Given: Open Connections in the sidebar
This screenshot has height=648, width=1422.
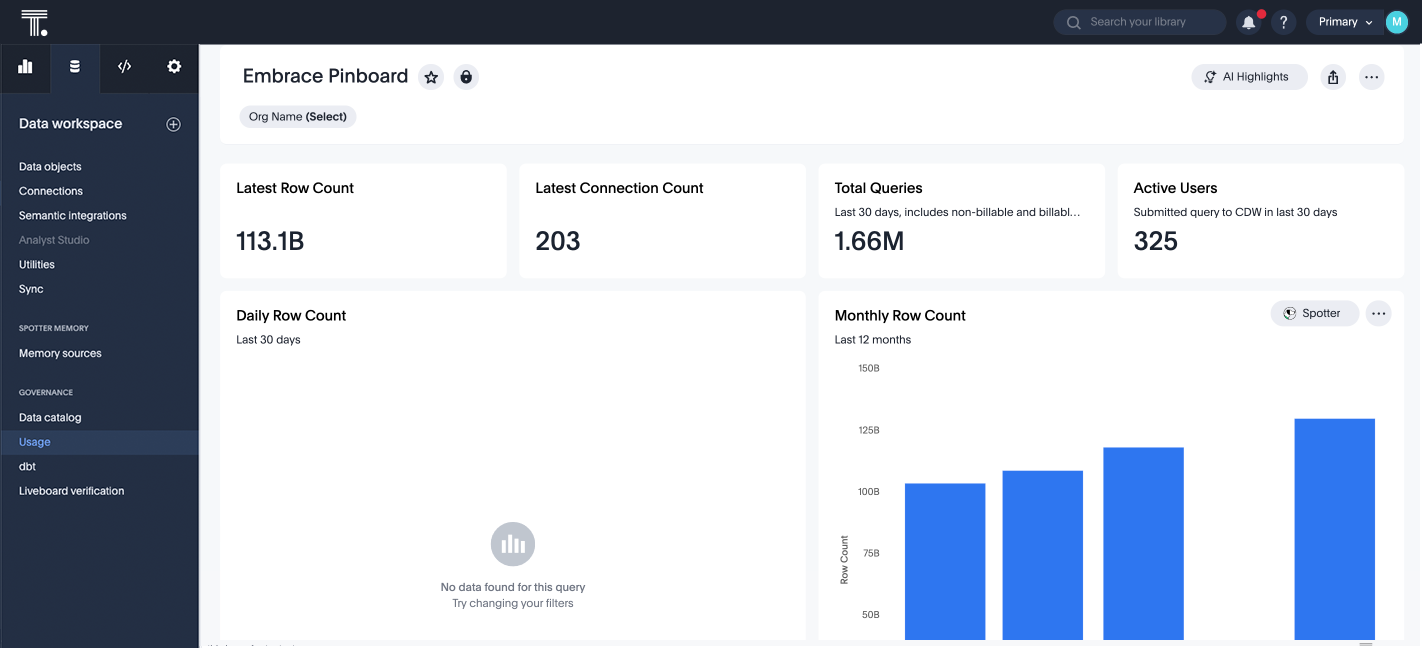Looking at the screenshot, I should click(x=51, y=191).
